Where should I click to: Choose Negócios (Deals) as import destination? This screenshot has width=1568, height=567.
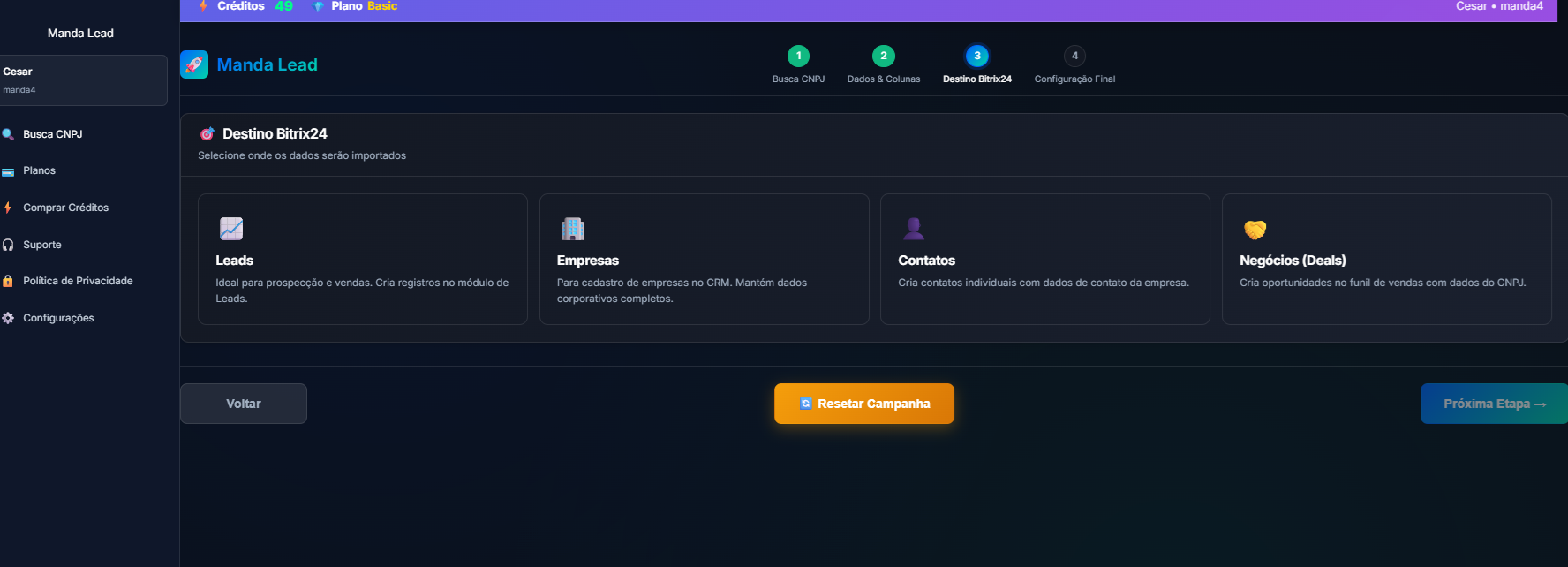click(x=1386, y=259)
